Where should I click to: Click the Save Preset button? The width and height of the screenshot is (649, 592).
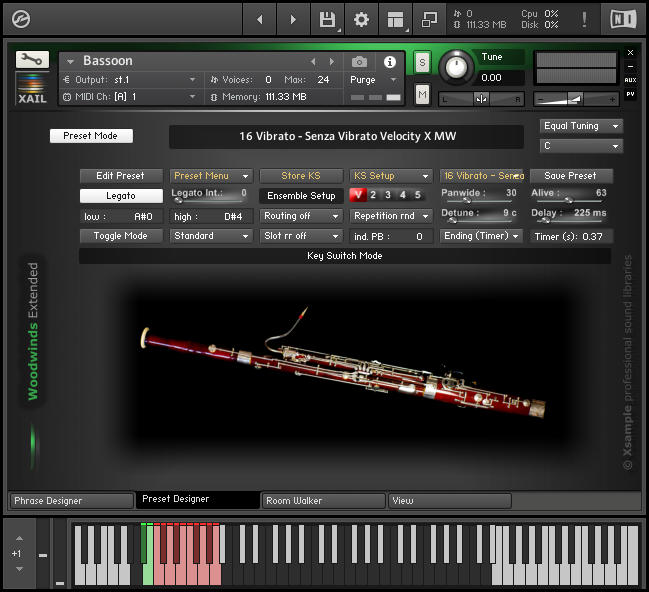click(x=571, y=176)
